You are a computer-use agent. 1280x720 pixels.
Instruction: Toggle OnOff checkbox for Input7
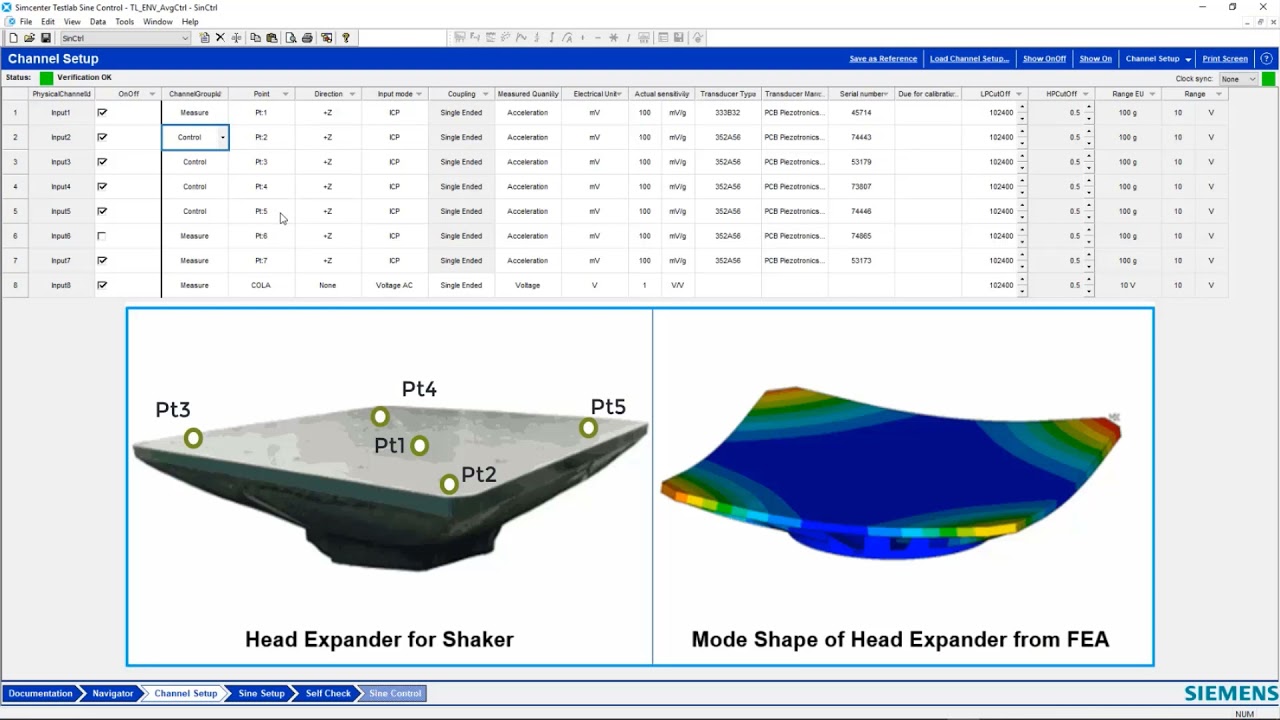coord(101,261)
